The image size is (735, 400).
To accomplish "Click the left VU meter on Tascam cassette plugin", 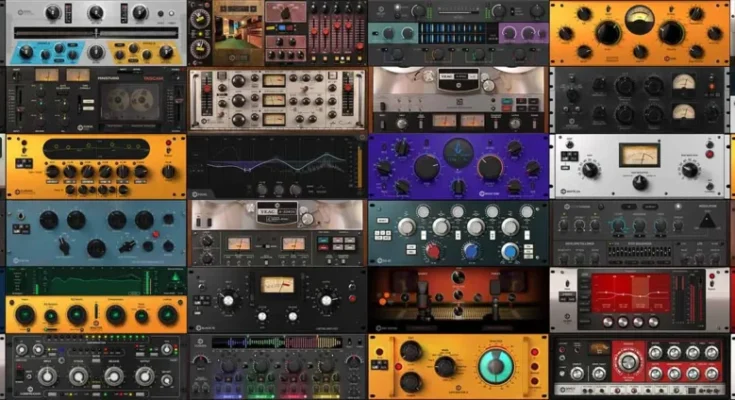I will coord(47,75).
